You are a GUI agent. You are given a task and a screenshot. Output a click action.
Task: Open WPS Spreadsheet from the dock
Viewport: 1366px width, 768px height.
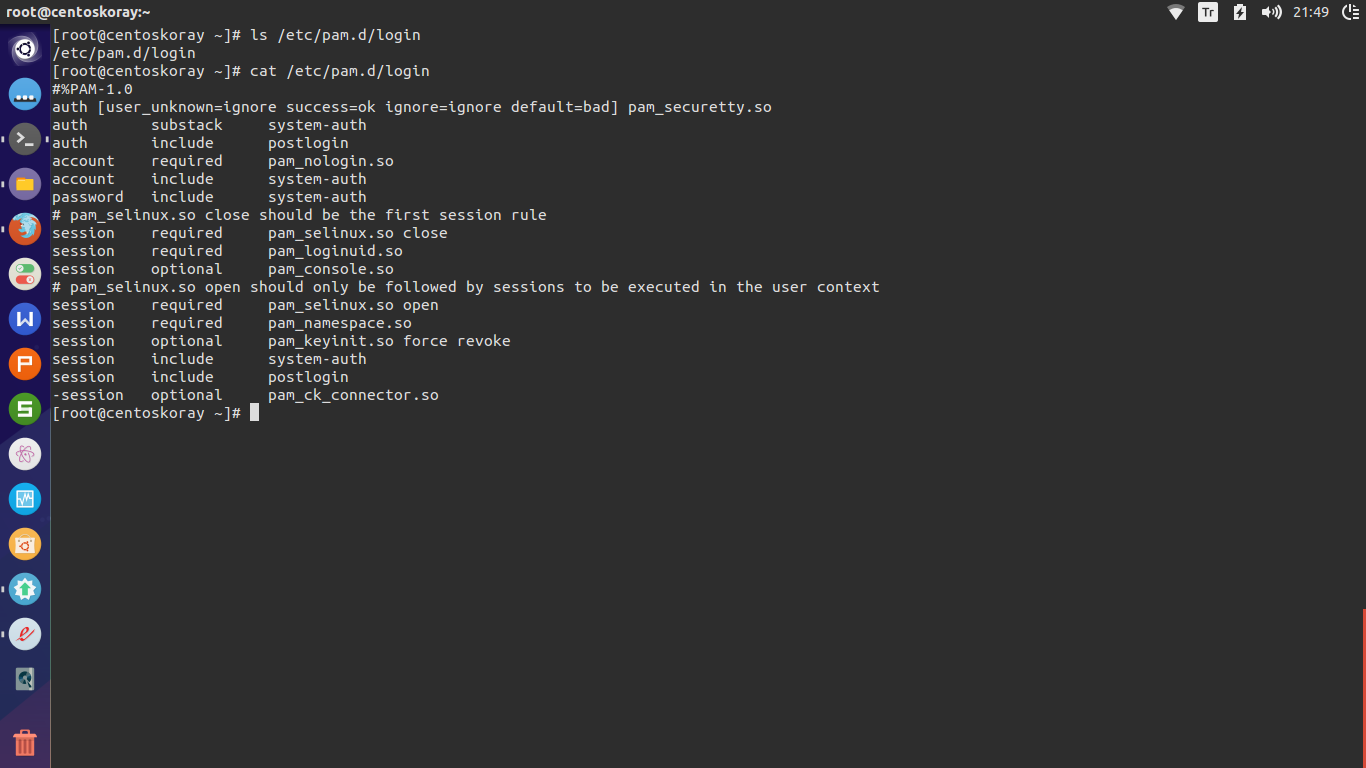[25, 409]
